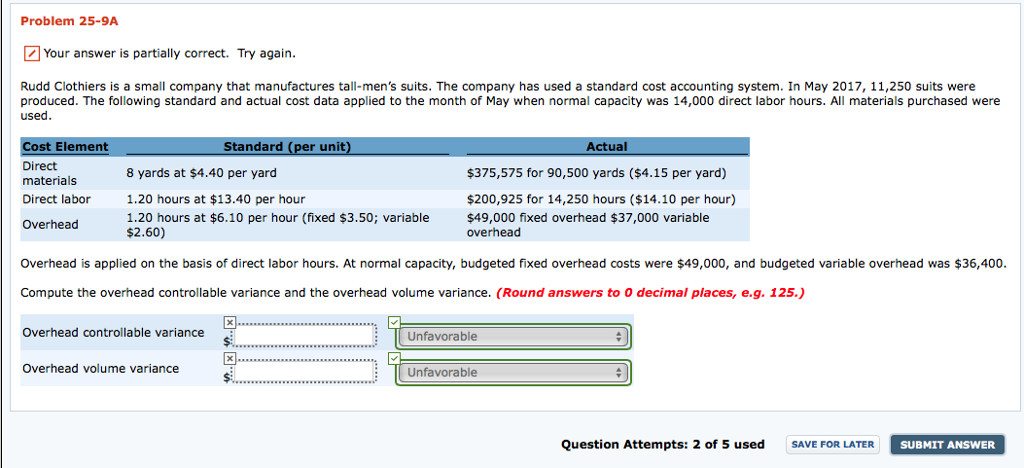Image resolution: width=1024 pixels, height=468 pixels.
Task: Click green checkmark above controllable variance dropdown
Action: click(393, 322)
